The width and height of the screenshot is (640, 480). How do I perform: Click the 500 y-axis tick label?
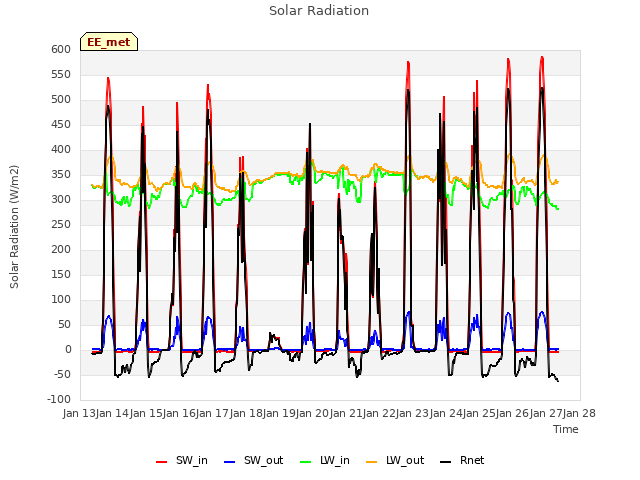tap(61, 99)
